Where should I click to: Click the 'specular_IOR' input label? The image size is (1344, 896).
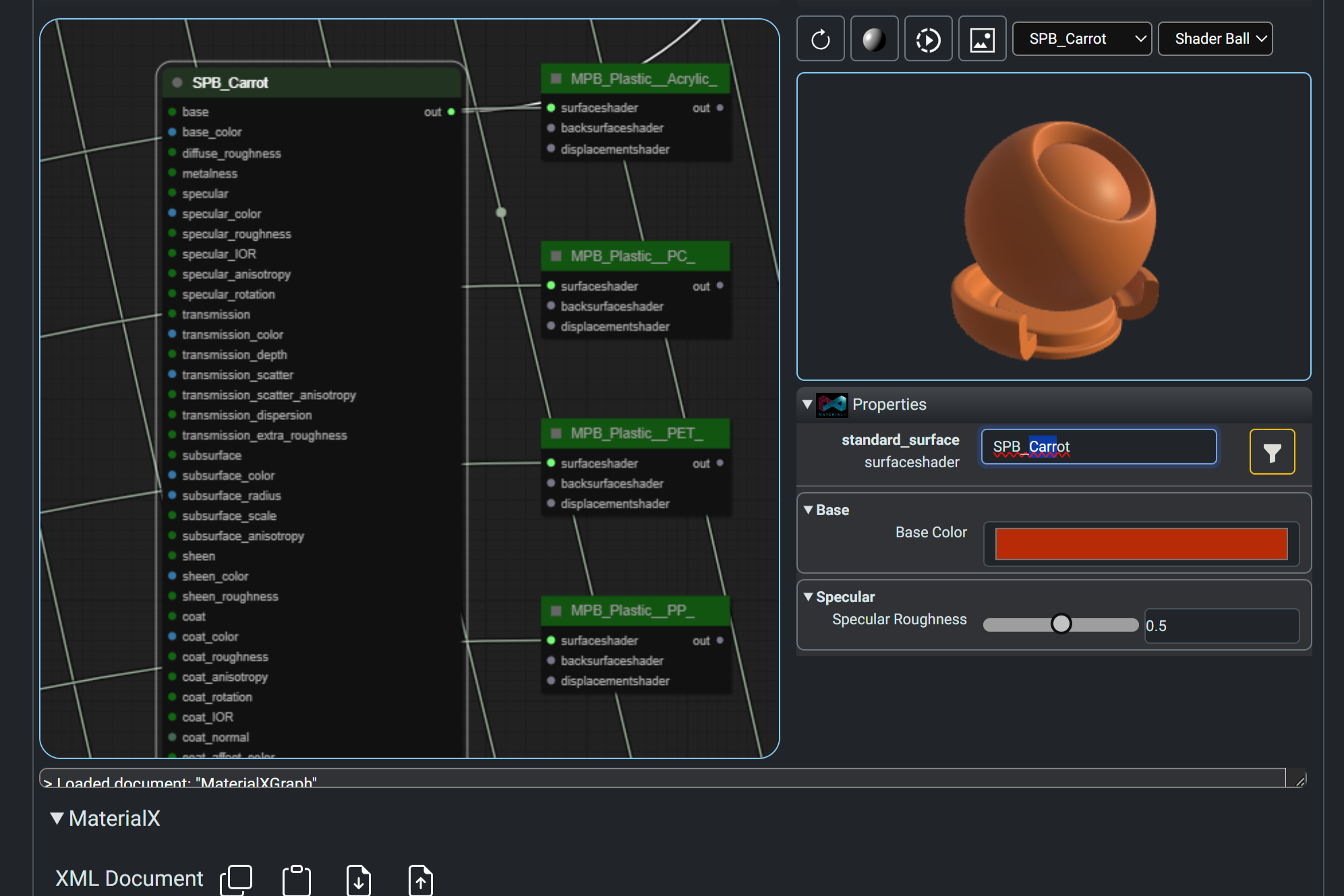click(x=219, y=254)
